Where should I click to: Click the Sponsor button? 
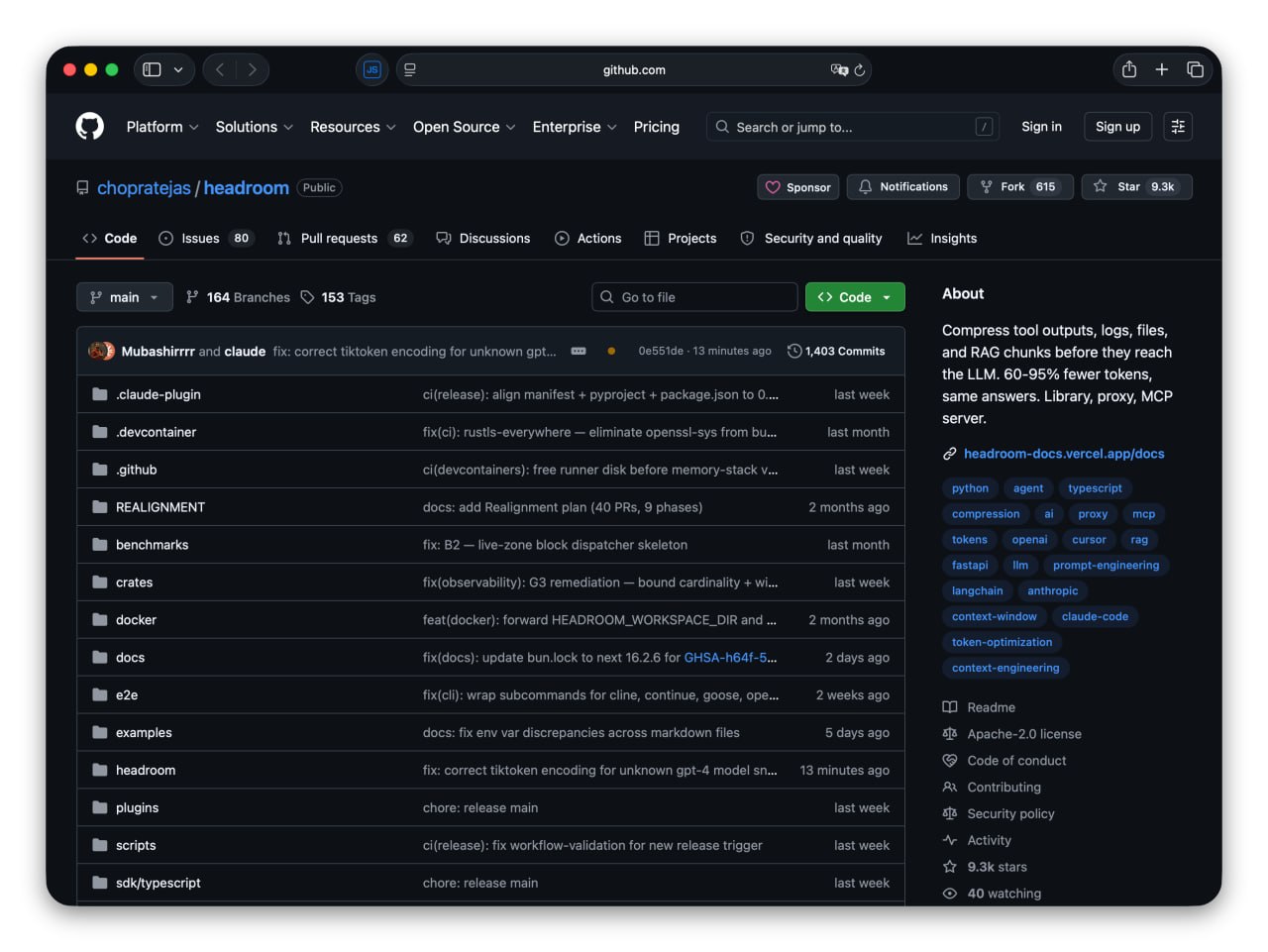(x=798, y=187)
